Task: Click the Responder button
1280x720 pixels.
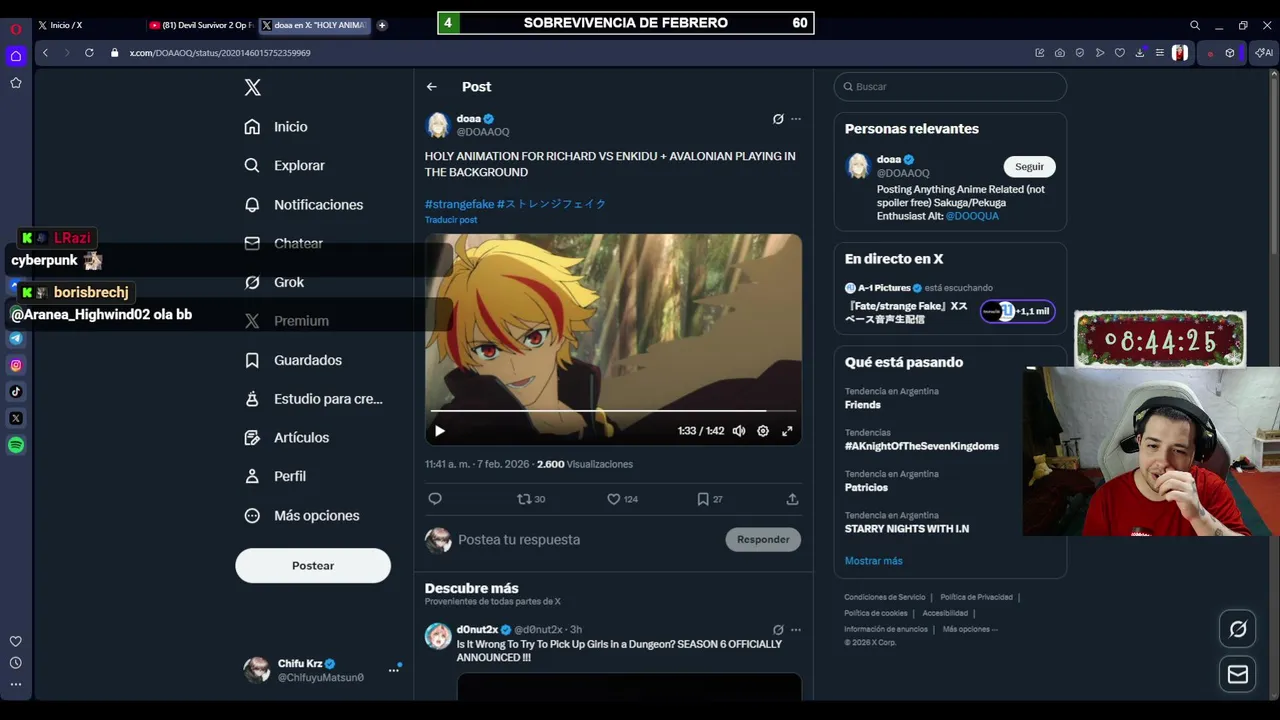Action: point(763,540)
